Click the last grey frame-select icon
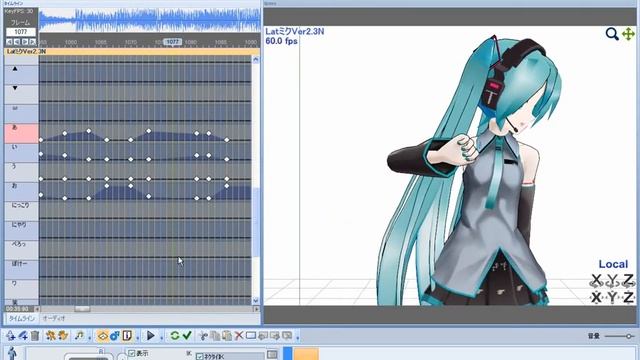 (x=287, y=336)
